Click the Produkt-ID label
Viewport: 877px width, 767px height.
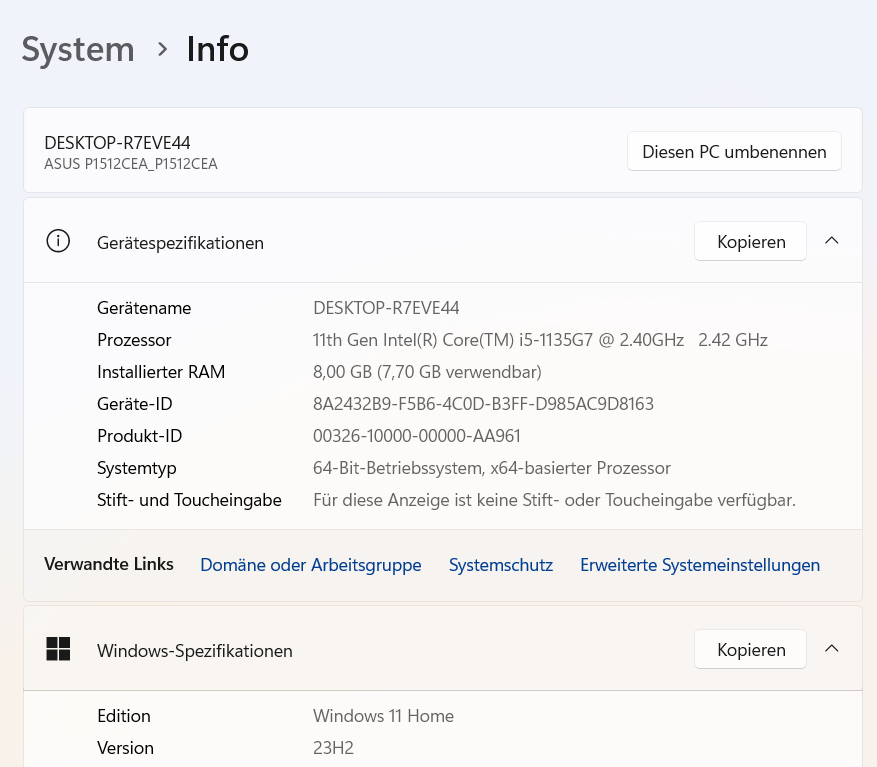(x=140, y=435)
